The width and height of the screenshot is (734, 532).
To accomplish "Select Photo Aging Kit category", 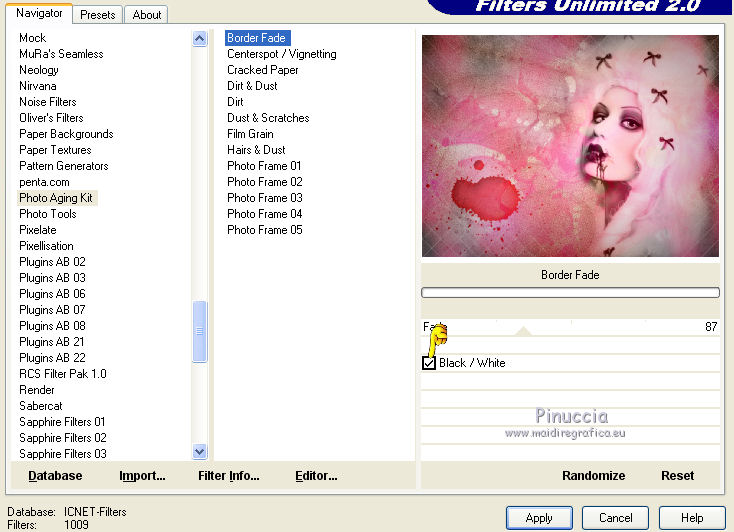I will coord(56,198).
